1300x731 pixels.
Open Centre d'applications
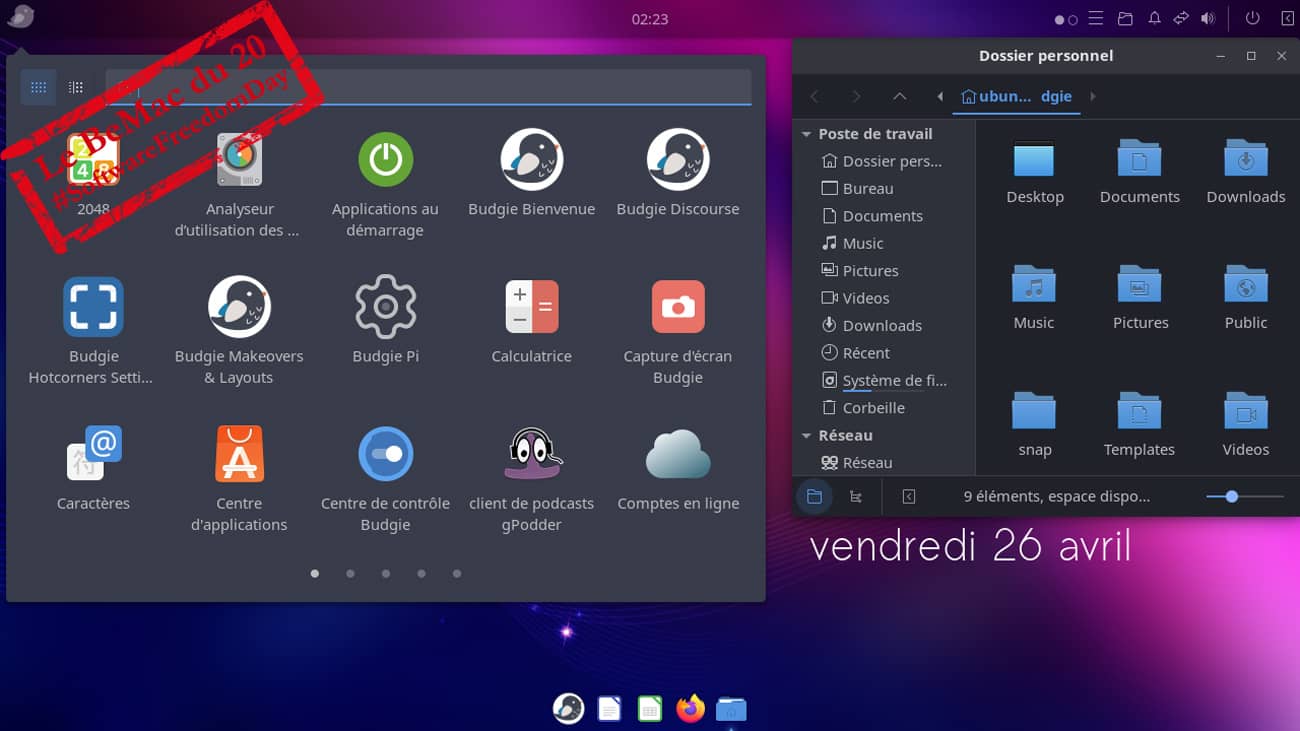pyautogui.click(x=239, y=479)
